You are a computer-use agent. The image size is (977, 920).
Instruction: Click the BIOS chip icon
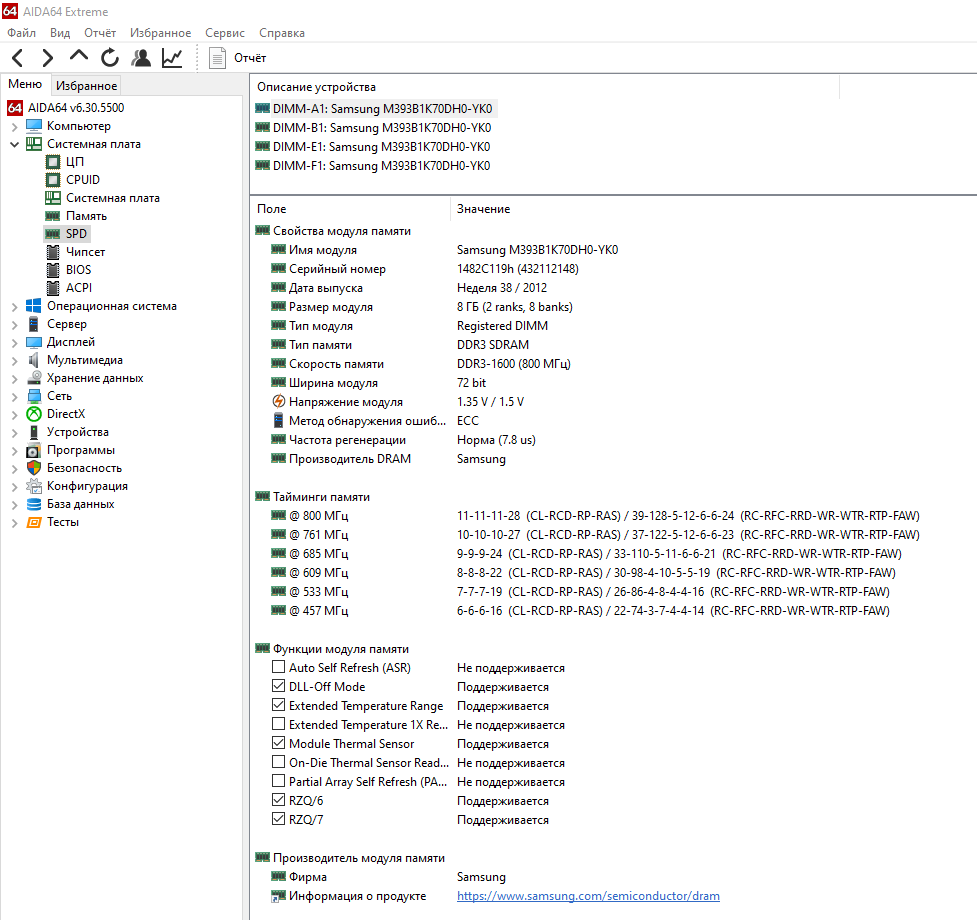tap(54, 270)
